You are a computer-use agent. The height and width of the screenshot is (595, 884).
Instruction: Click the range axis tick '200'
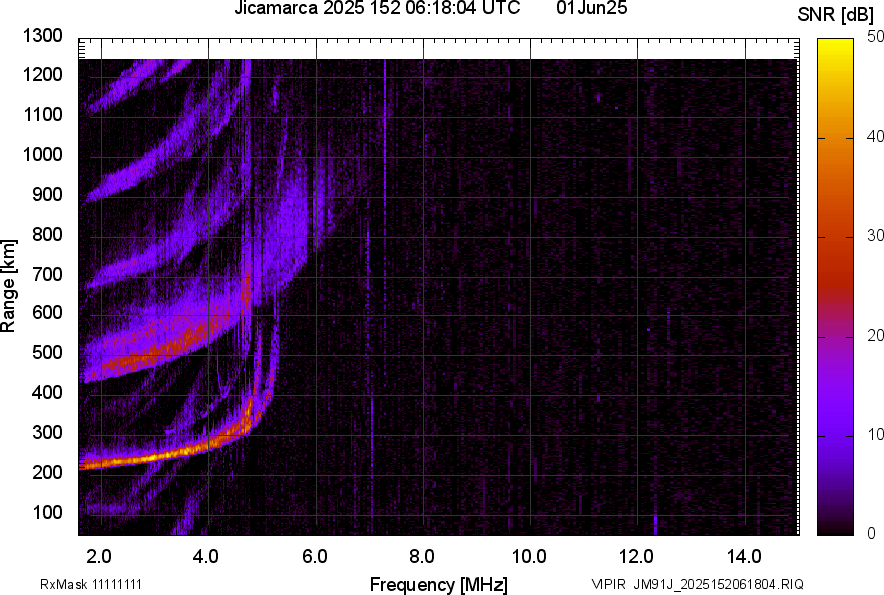[47, 472]
